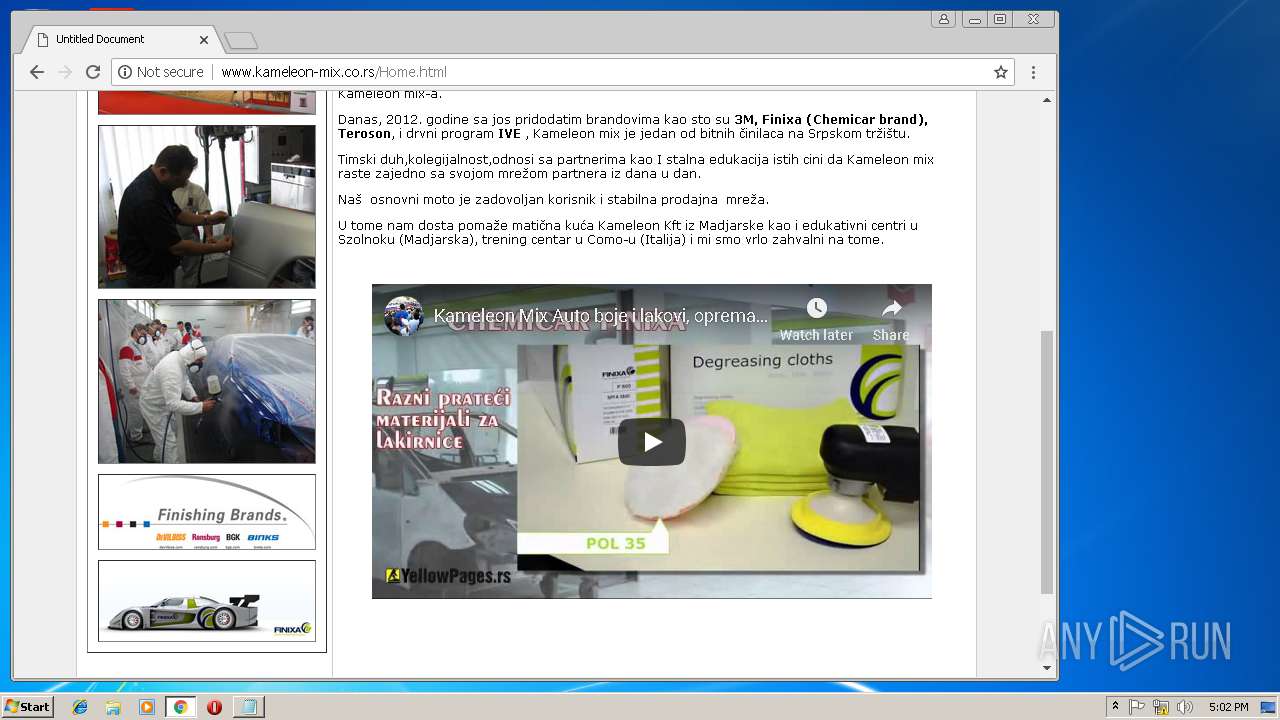Play the Kameleon Mix YouTube video
The height and width of the screenshot is (720, 1280).
point(652,442)
